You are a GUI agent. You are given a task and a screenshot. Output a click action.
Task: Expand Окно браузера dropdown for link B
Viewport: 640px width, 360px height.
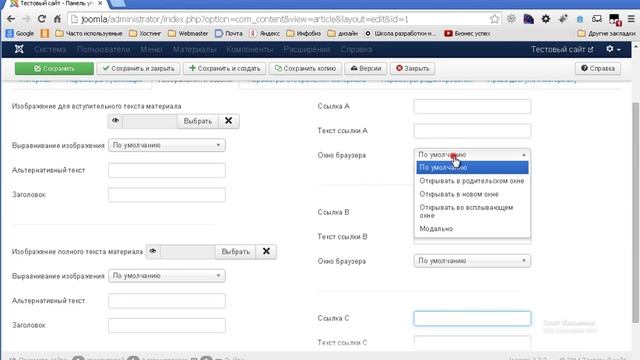point(472,261)
